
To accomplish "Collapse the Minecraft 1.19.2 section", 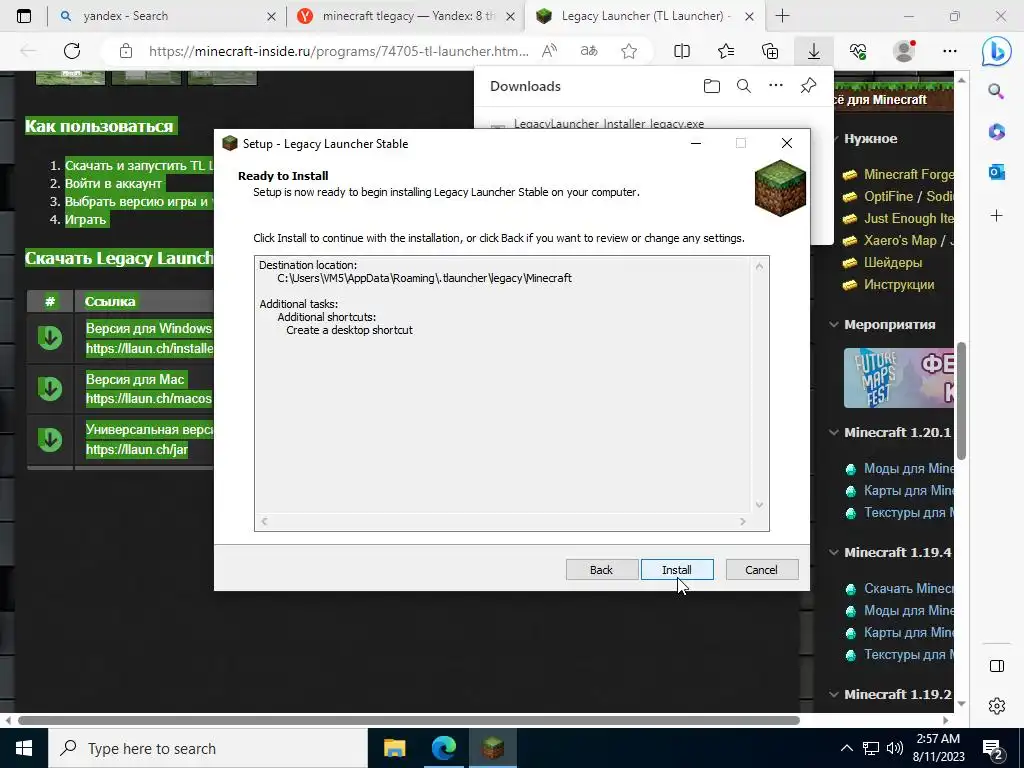I will 834,694.
